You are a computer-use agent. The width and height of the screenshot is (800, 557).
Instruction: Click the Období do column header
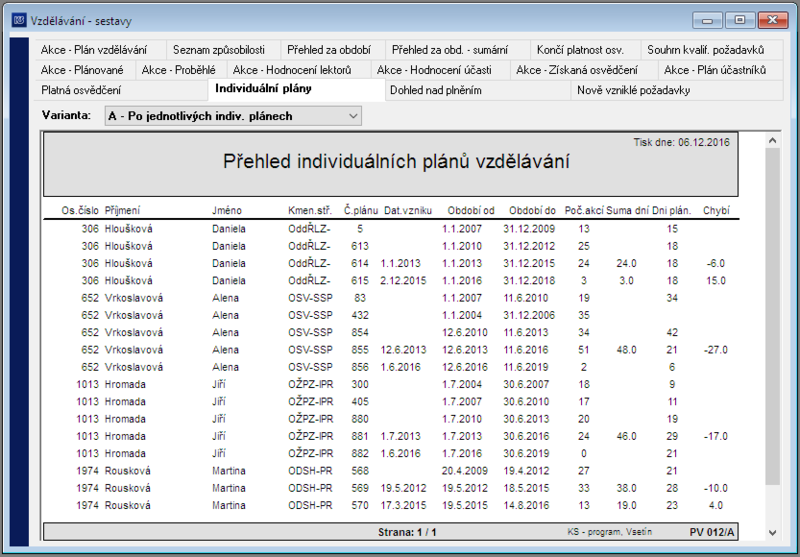coord(532,210)
